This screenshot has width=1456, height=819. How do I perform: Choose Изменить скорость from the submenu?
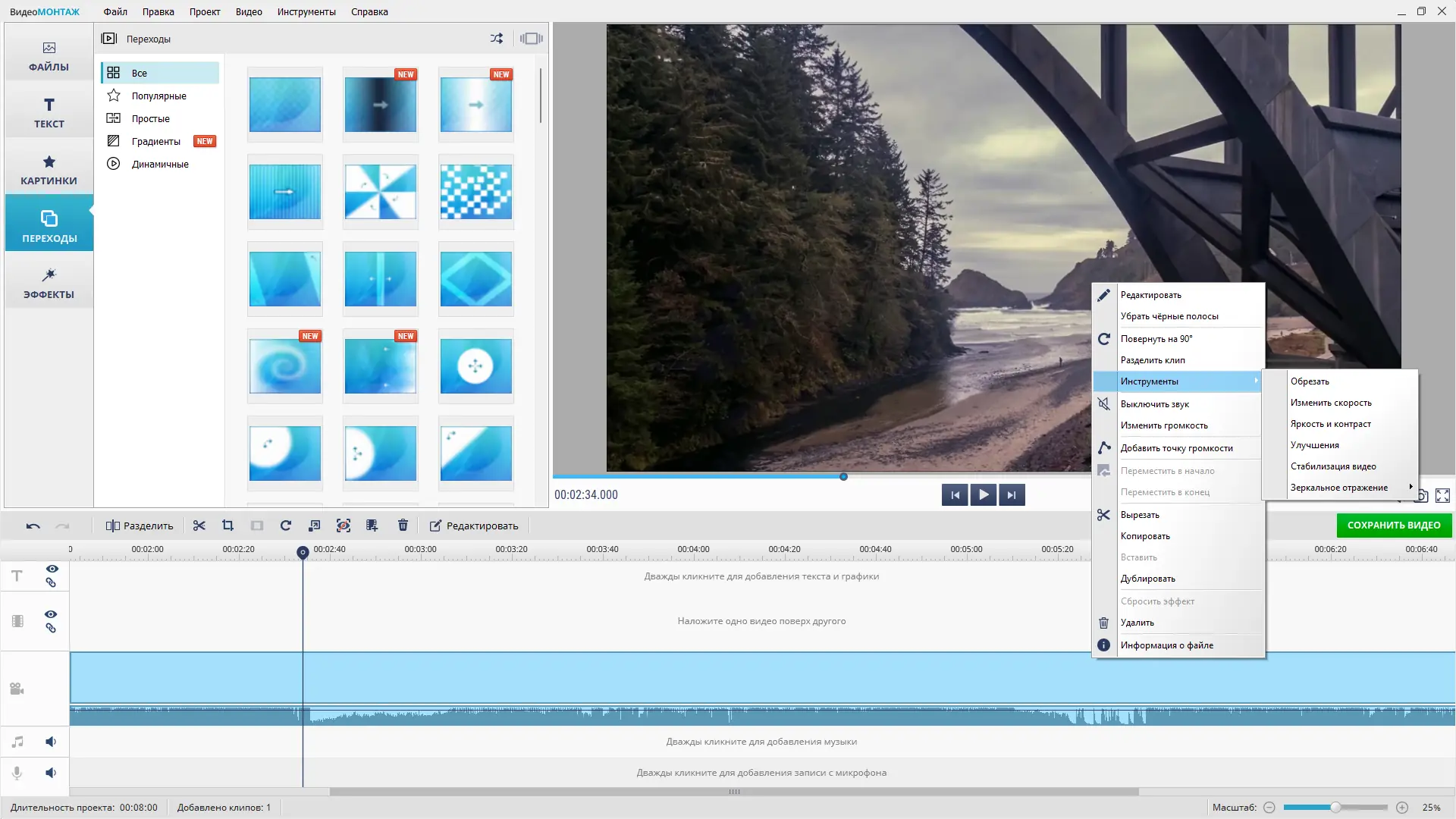tap(1330, 403)
